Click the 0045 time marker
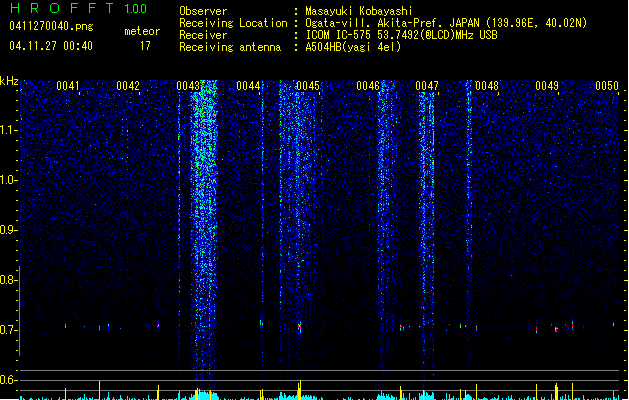Screen dimensions: 629x400 coord(308,86)
